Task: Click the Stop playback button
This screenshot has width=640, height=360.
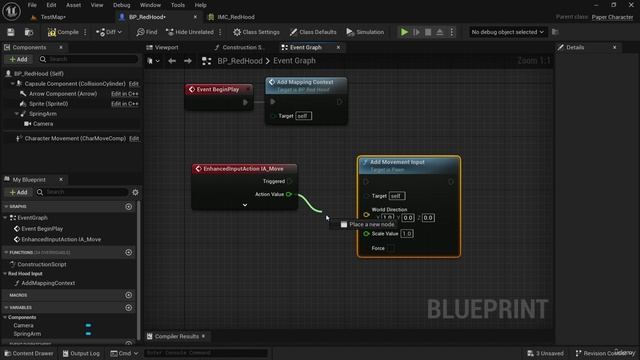Action: coord(428,32)
